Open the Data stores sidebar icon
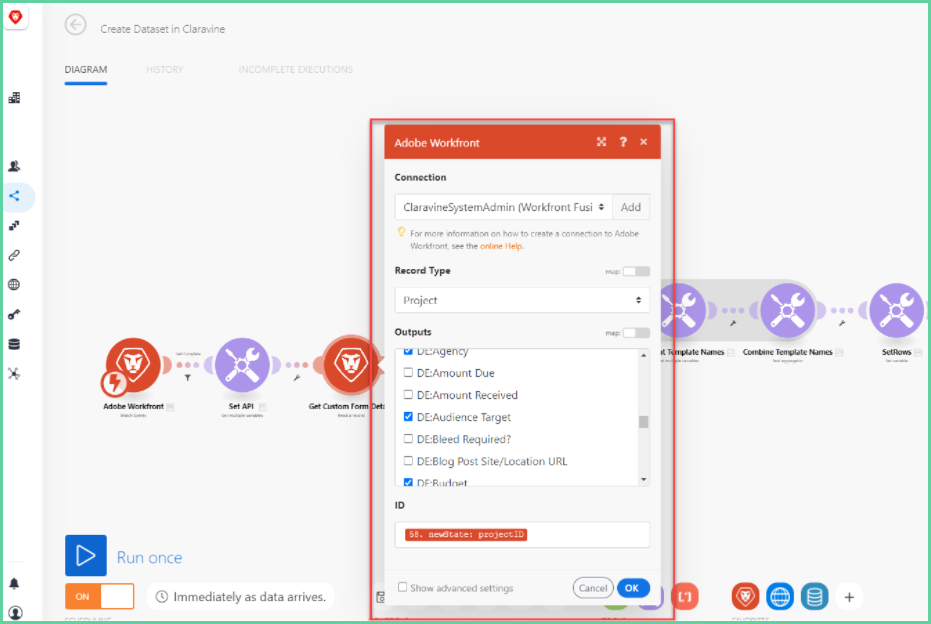The height and width of the screenshot is (624, 931). click(14, 344)
